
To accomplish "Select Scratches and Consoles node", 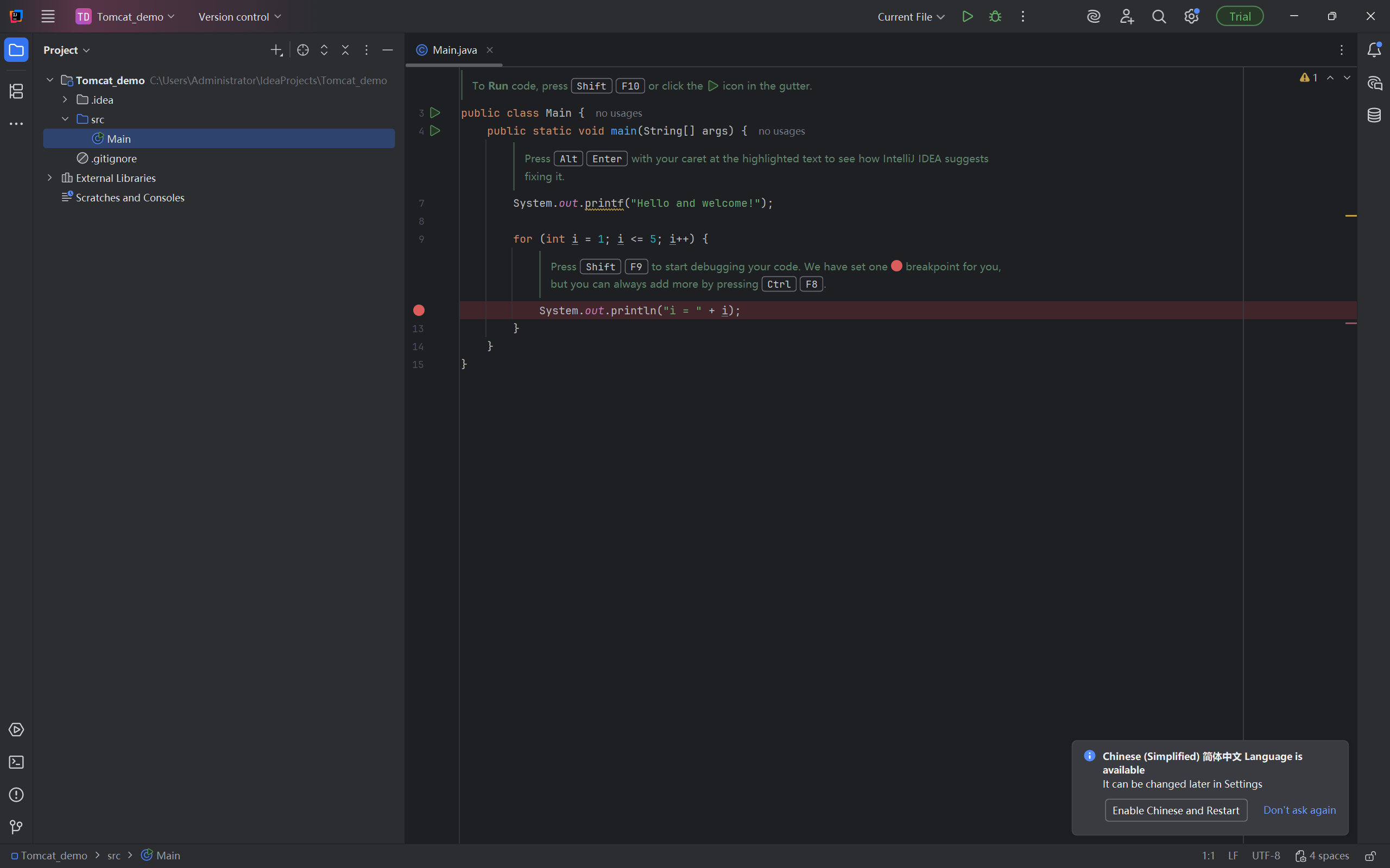I will point(218,197).
